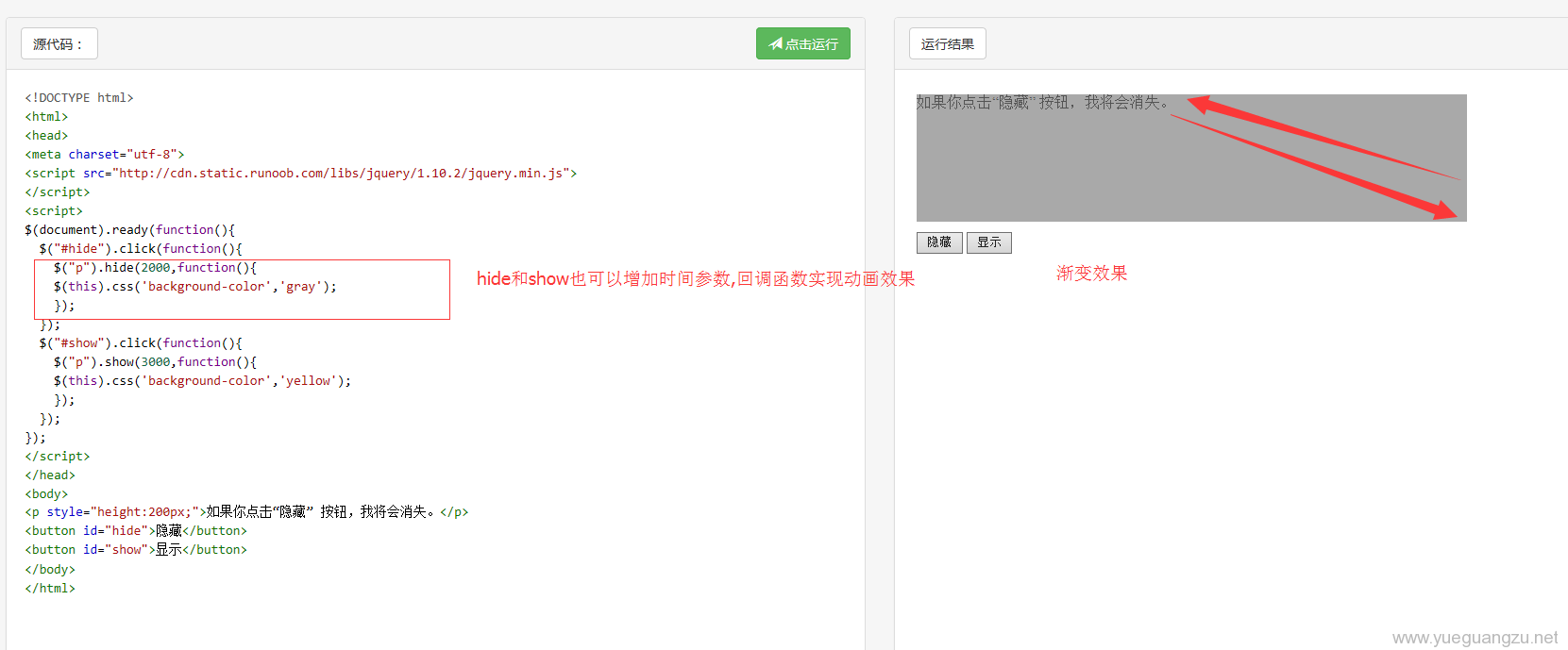This screenshot has width=1568, height=650.
Task: Click the $(document).ready(function(){ line
Action: [x=129, y=229]
